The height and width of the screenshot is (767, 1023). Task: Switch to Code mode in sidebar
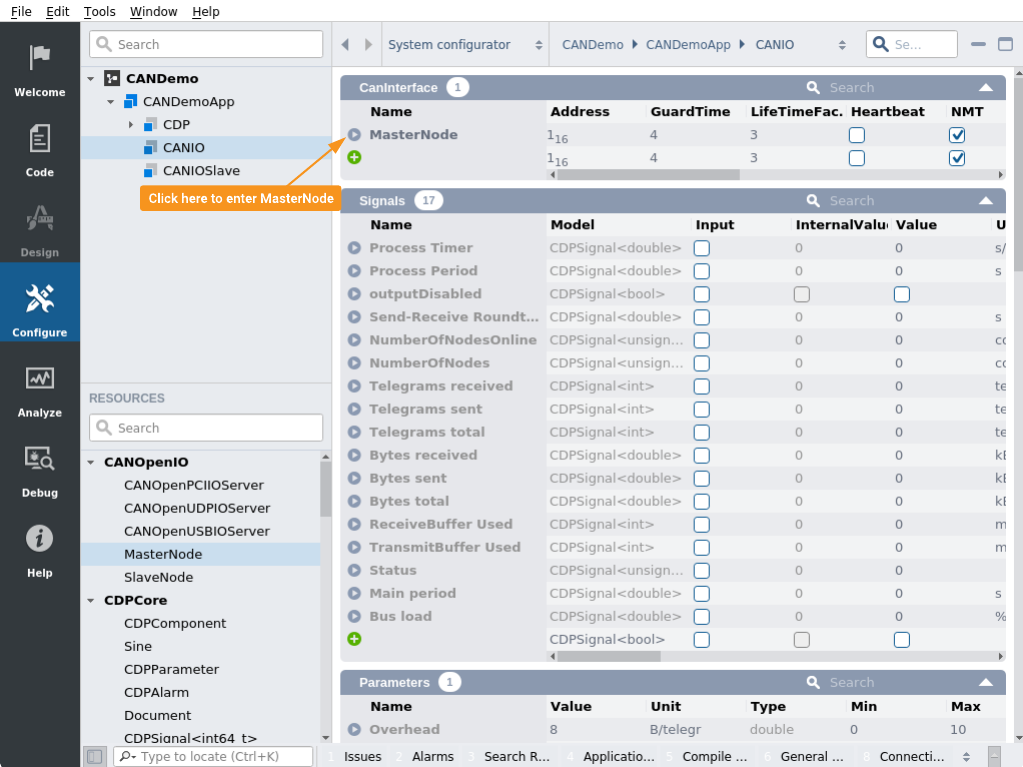pos(40,150)
